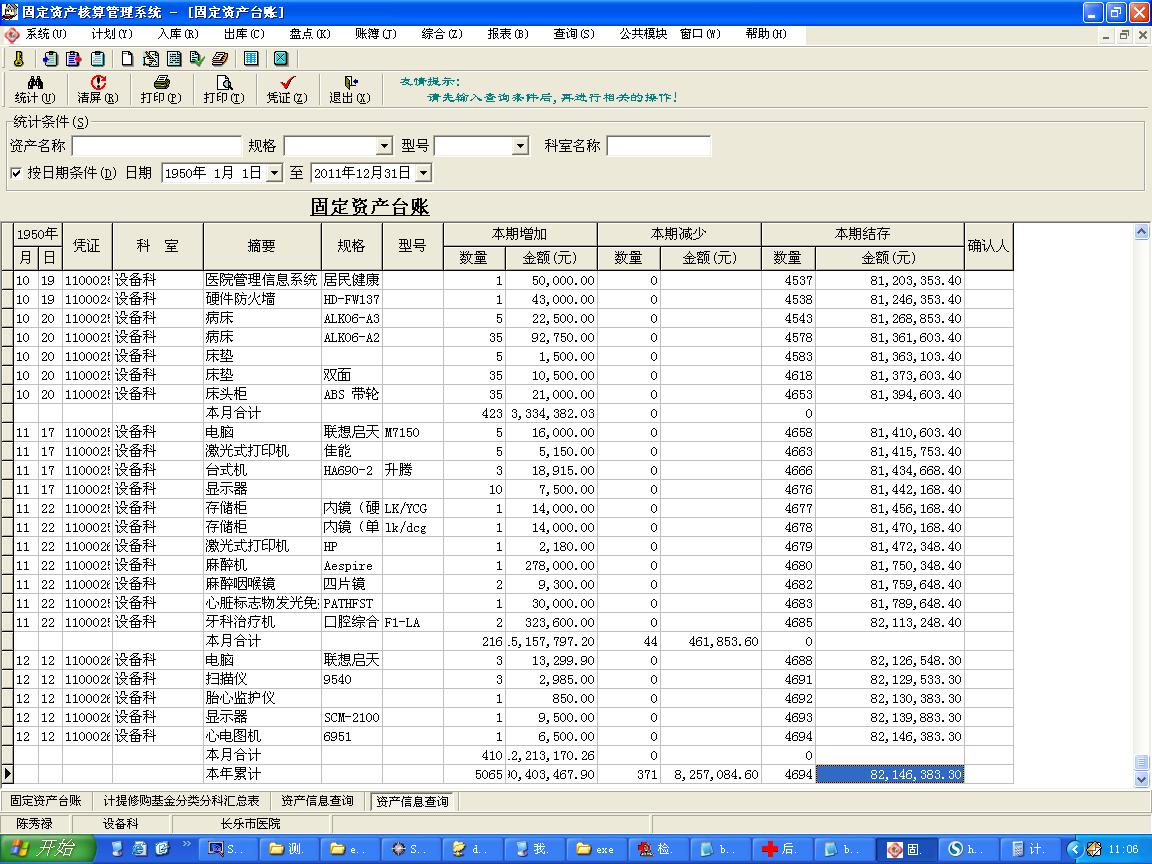Click the 本年累计 total row label

(262, 774)
